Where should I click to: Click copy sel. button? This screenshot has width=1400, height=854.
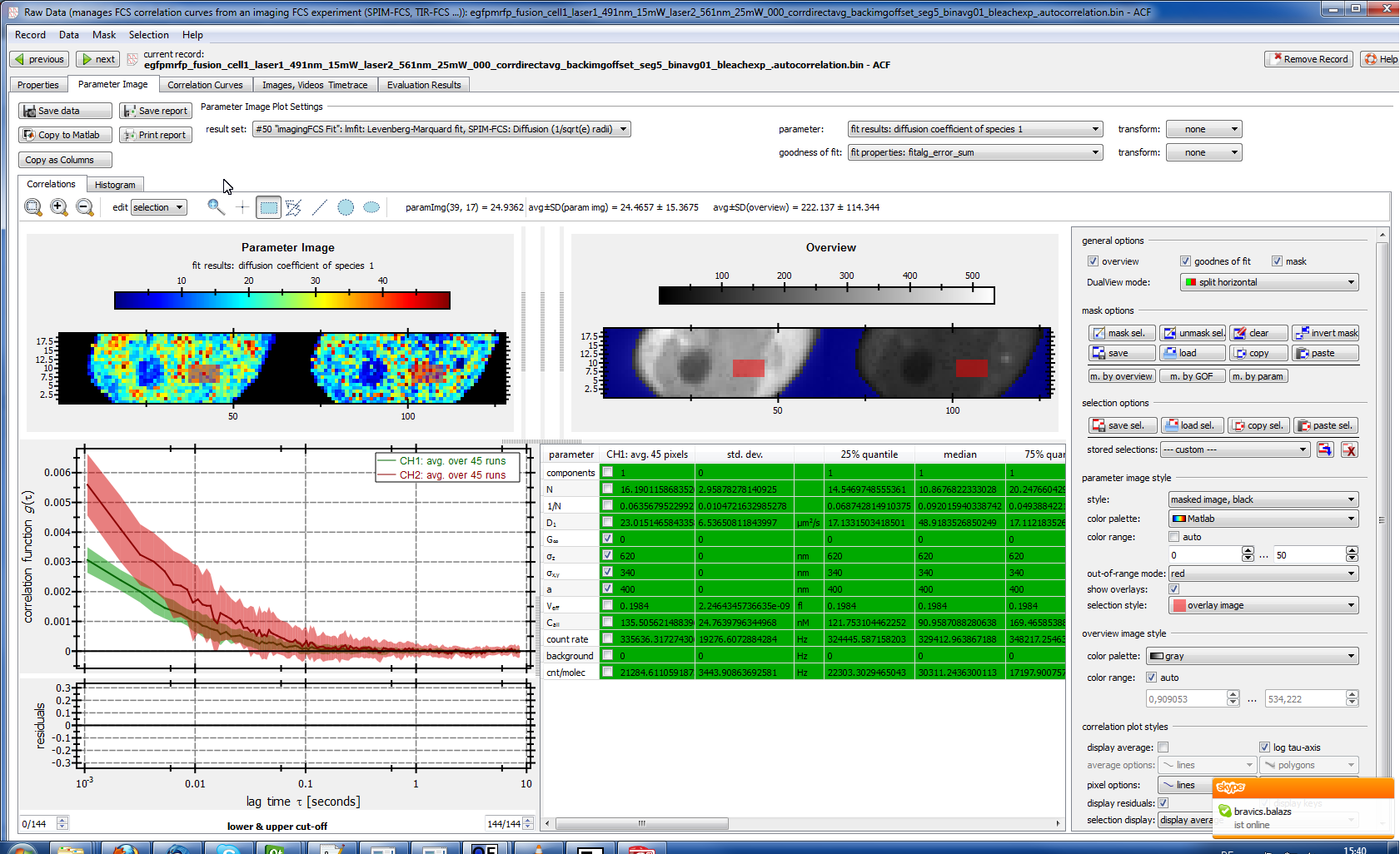[1258, 425]
